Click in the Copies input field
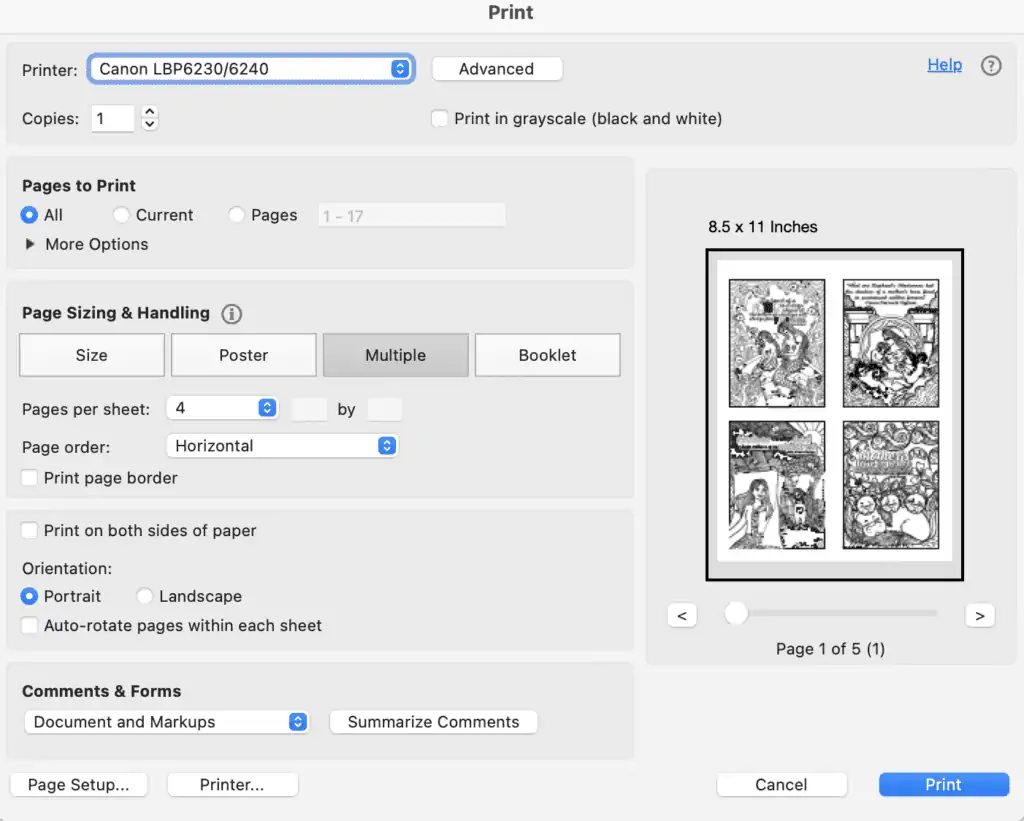This screenshot has height=821, width=1024. [x=113, y=118]
